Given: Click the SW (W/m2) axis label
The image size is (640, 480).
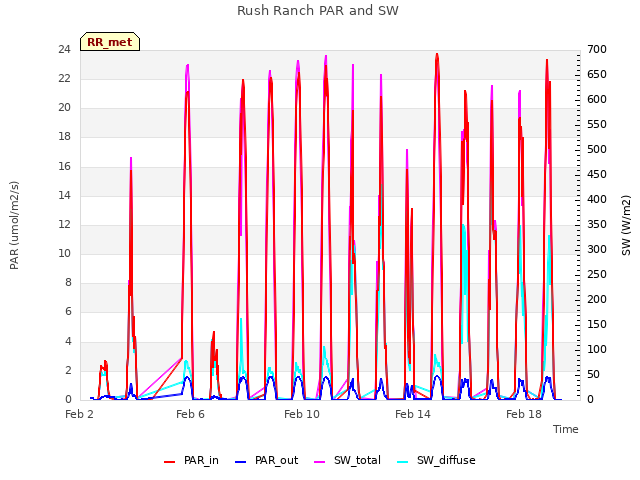Looking at the screenshot, I should (x=626, y=225).
